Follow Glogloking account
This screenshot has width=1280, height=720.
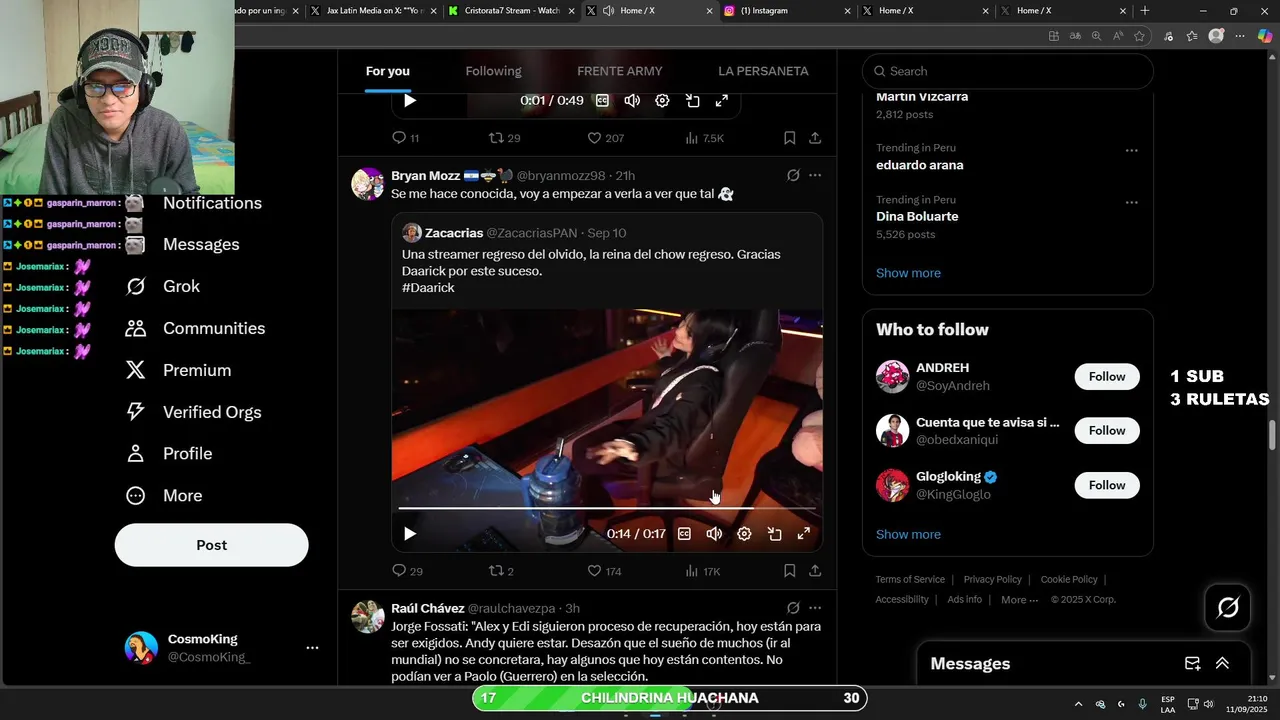(1107, 485)
